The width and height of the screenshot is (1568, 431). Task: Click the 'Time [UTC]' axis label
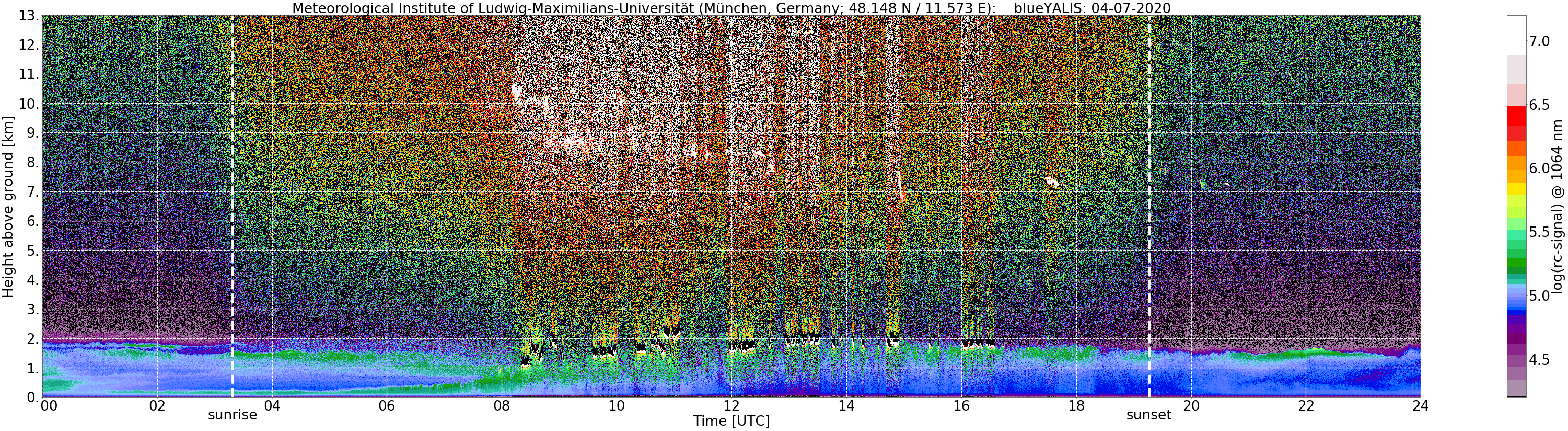click(731, 421)
